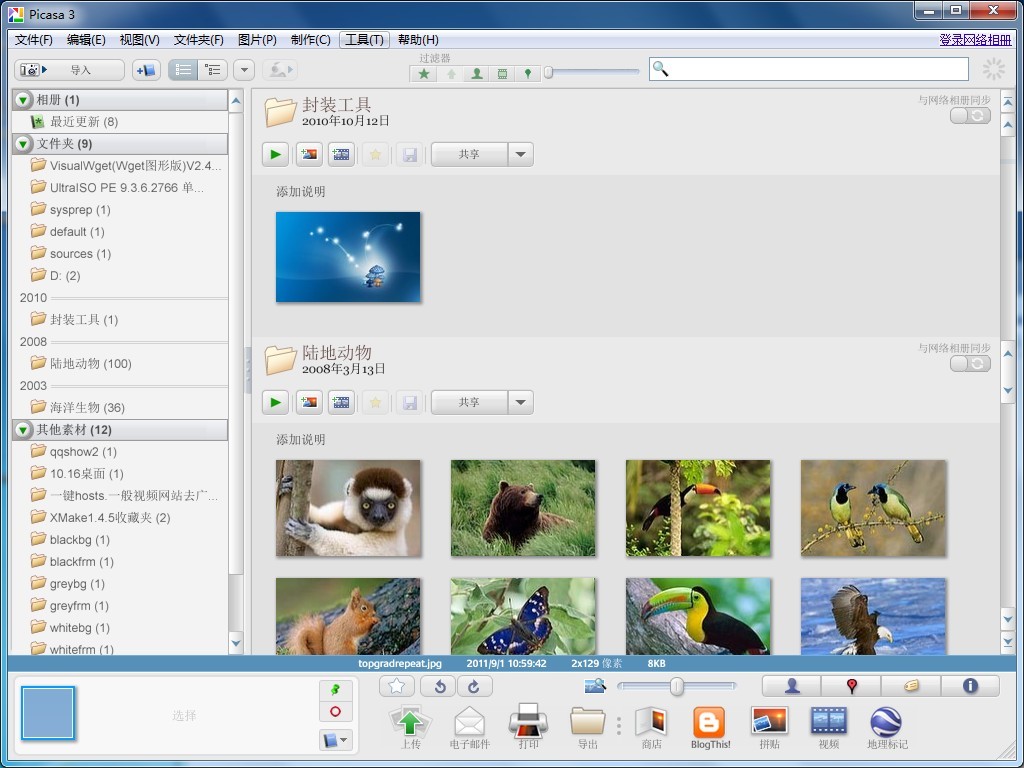The height and width of the screenshot is (768, 1024).
Task: Click the thumbnail size slider handle
Action: click(x=677, y=686)
